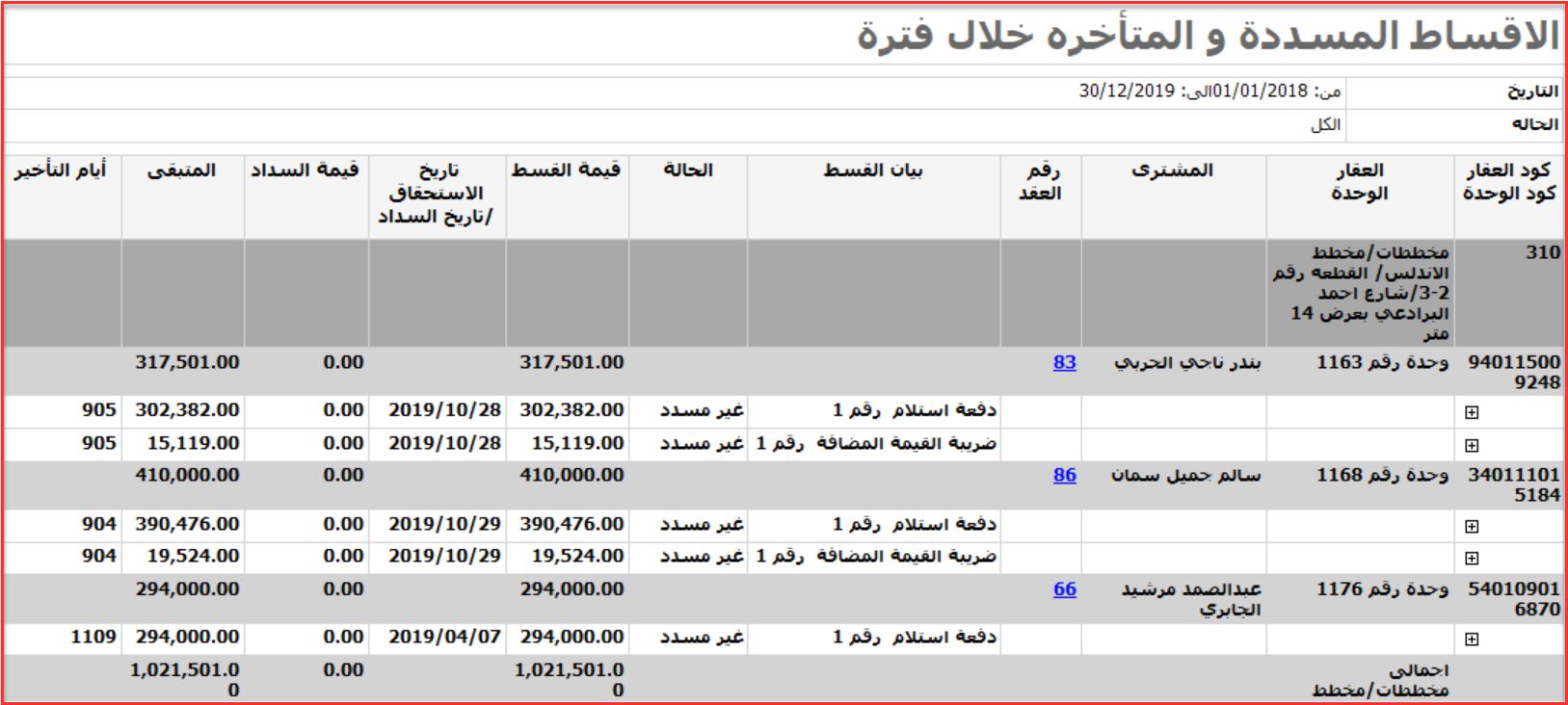Click buyer name عبدالصمد مرشيد الجابري
Viewport: 1568px width, 705px height.
(x=1191, y=599)
